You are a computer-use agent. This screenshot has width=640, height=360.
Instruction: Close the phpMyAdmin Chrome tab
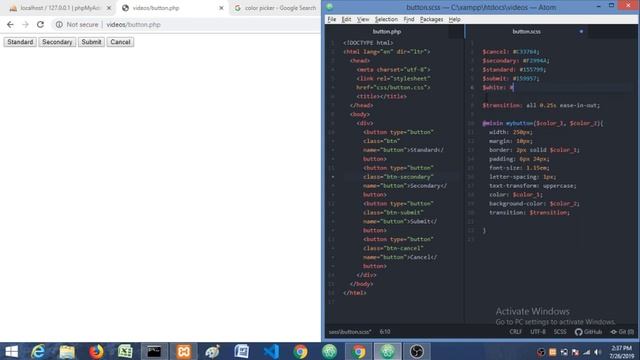click(x=109, y=8)
